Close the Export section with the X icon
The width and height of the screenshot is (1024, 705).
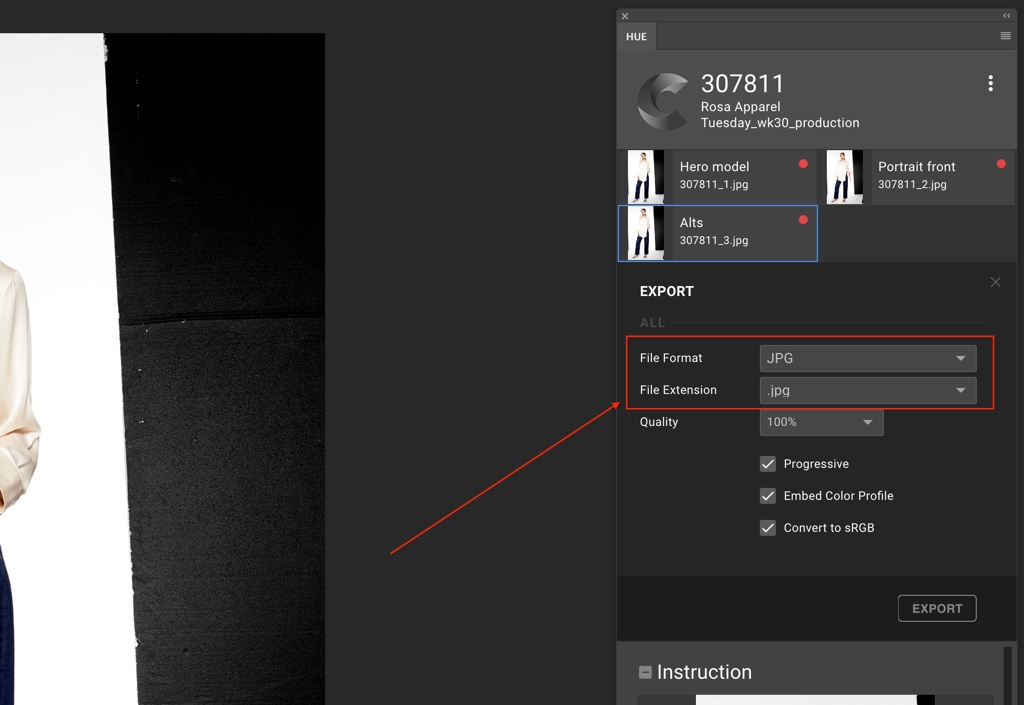995,283
